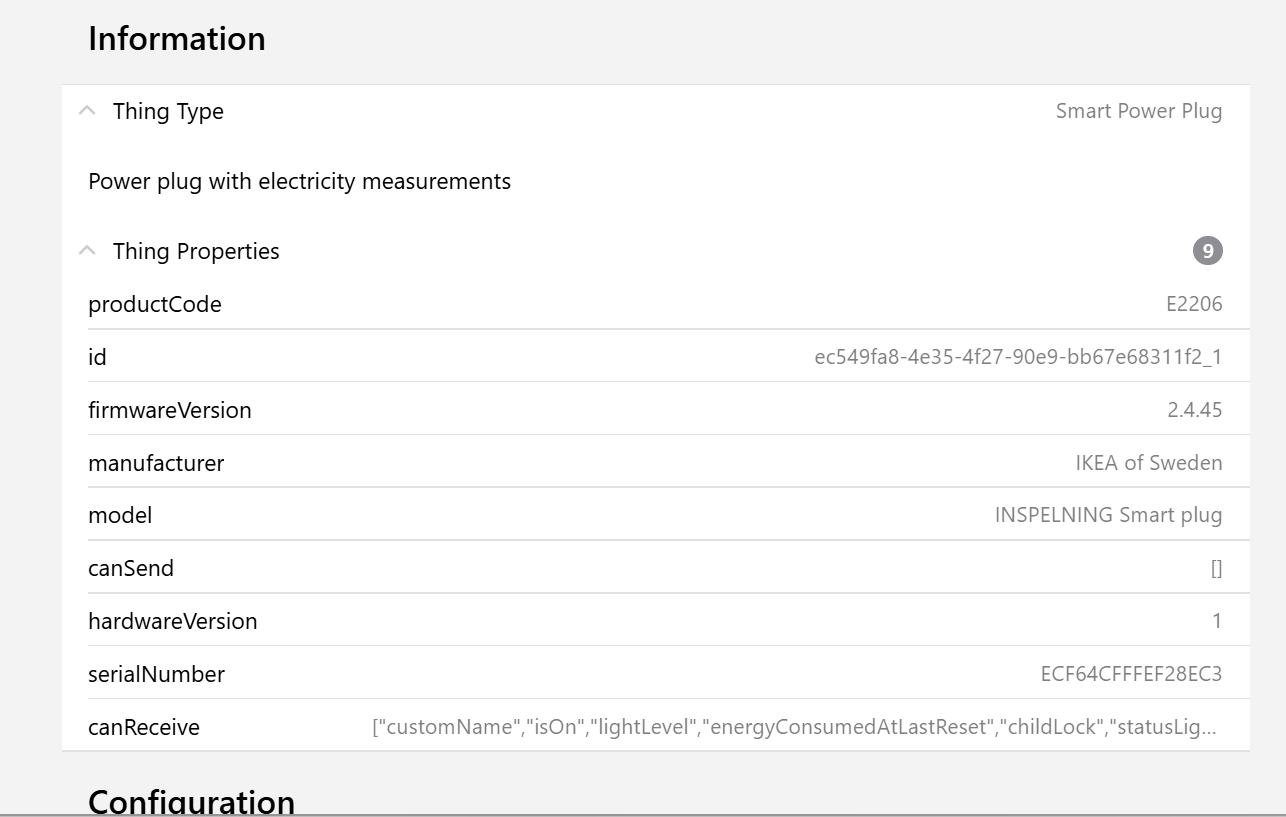This screenshot has height=817, width=1286.
Task: Click the IKEA of Sweden value
Action: pyautogui.click(x=1148, y=463)
